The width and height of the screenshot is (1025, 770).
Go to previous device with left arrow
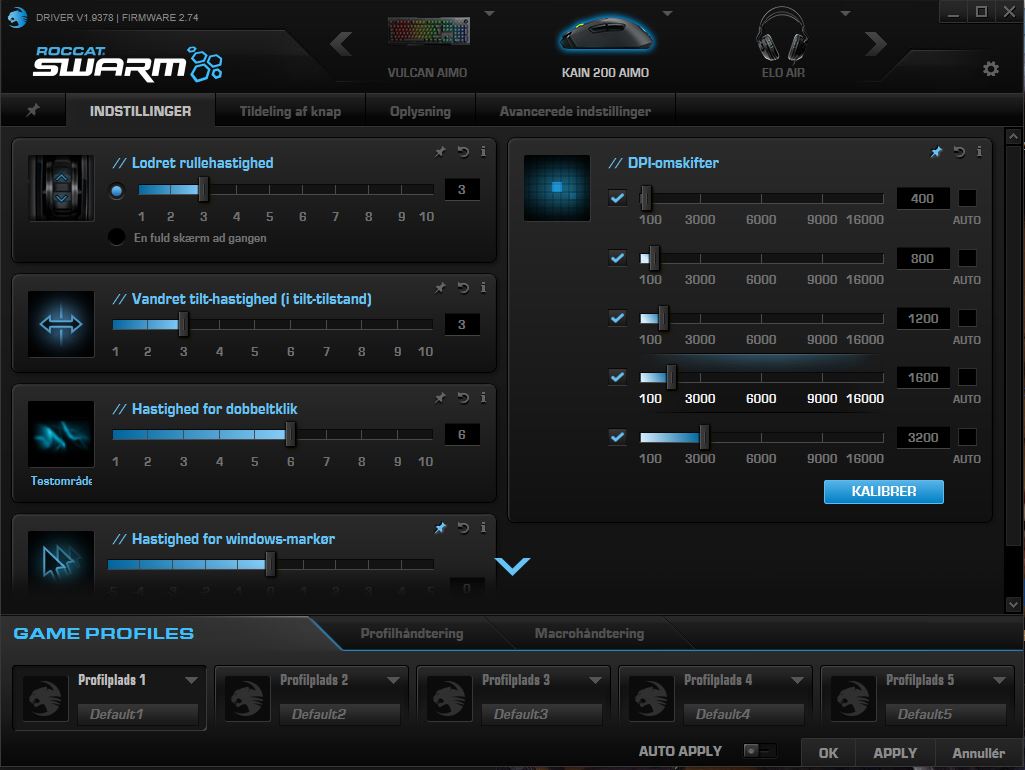pos(341,44)
